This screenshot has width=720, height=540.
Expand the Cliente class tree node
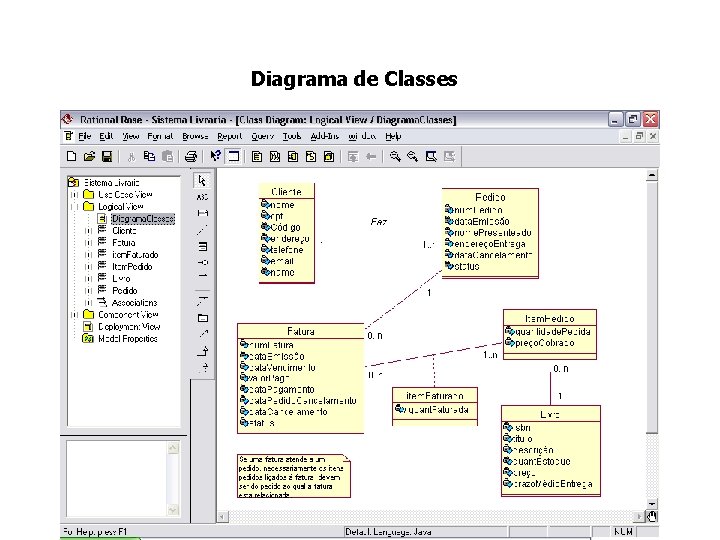89,231
